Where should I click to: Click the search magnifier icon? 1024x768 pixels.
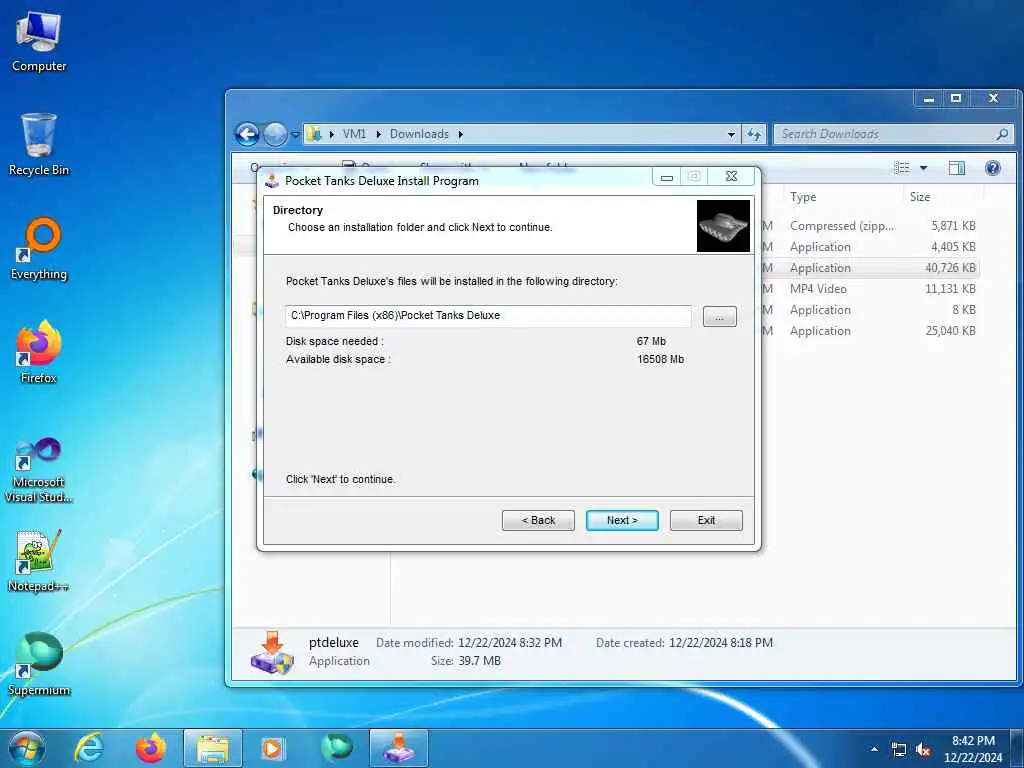point(1002,134)
